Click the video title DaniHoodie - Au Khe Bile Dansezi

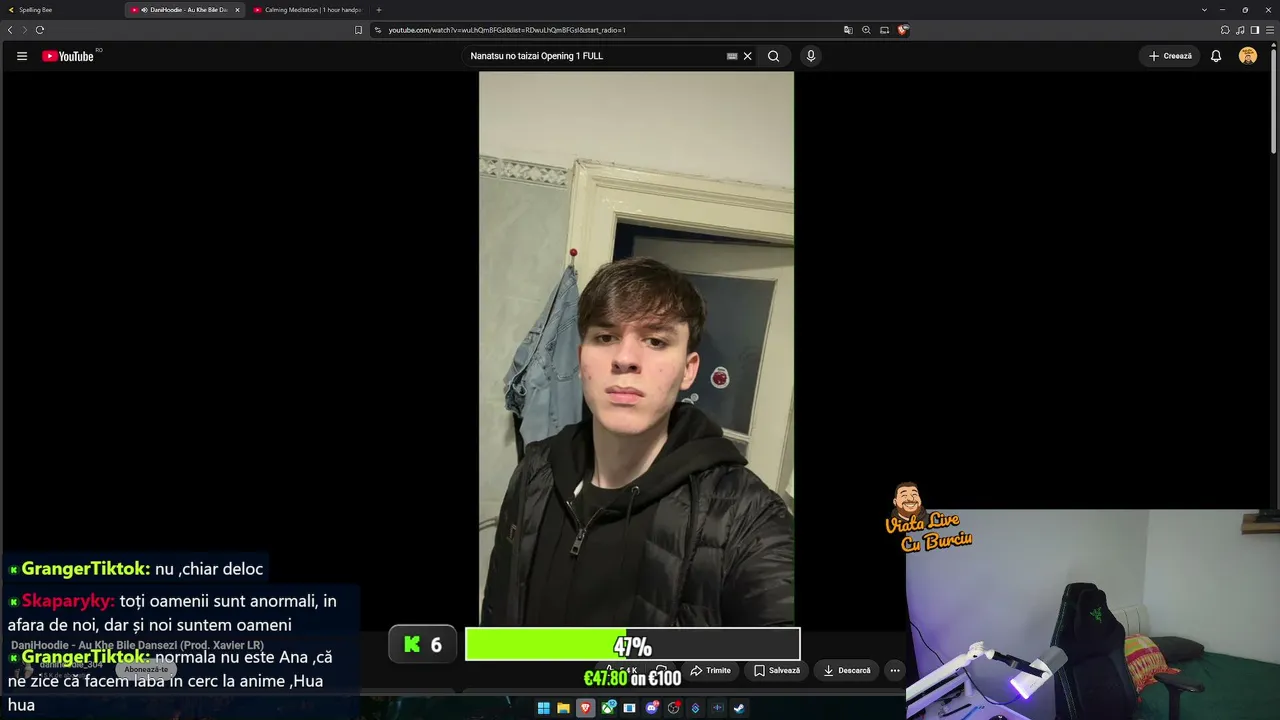click(137, 645)
